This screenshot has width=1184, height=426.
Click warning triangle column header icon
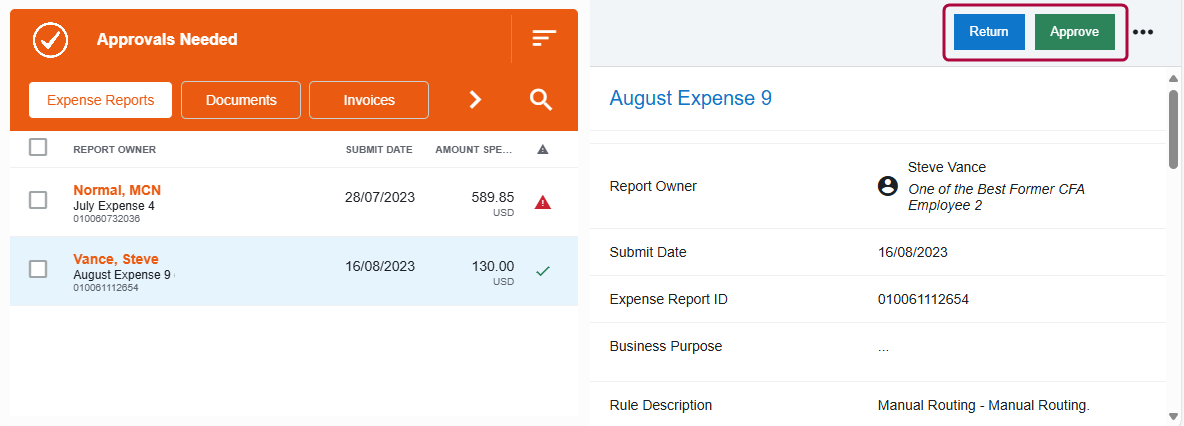tap(542, 150)
